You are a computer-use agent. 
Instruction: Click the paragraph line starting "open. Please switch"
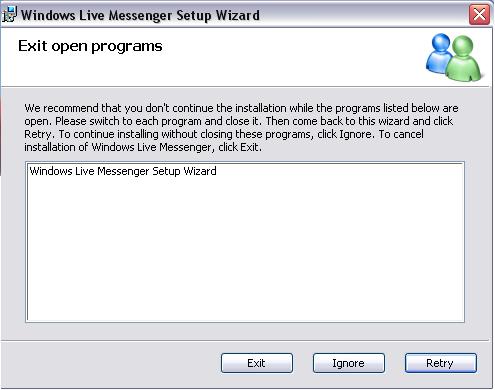tap(239, 121)
